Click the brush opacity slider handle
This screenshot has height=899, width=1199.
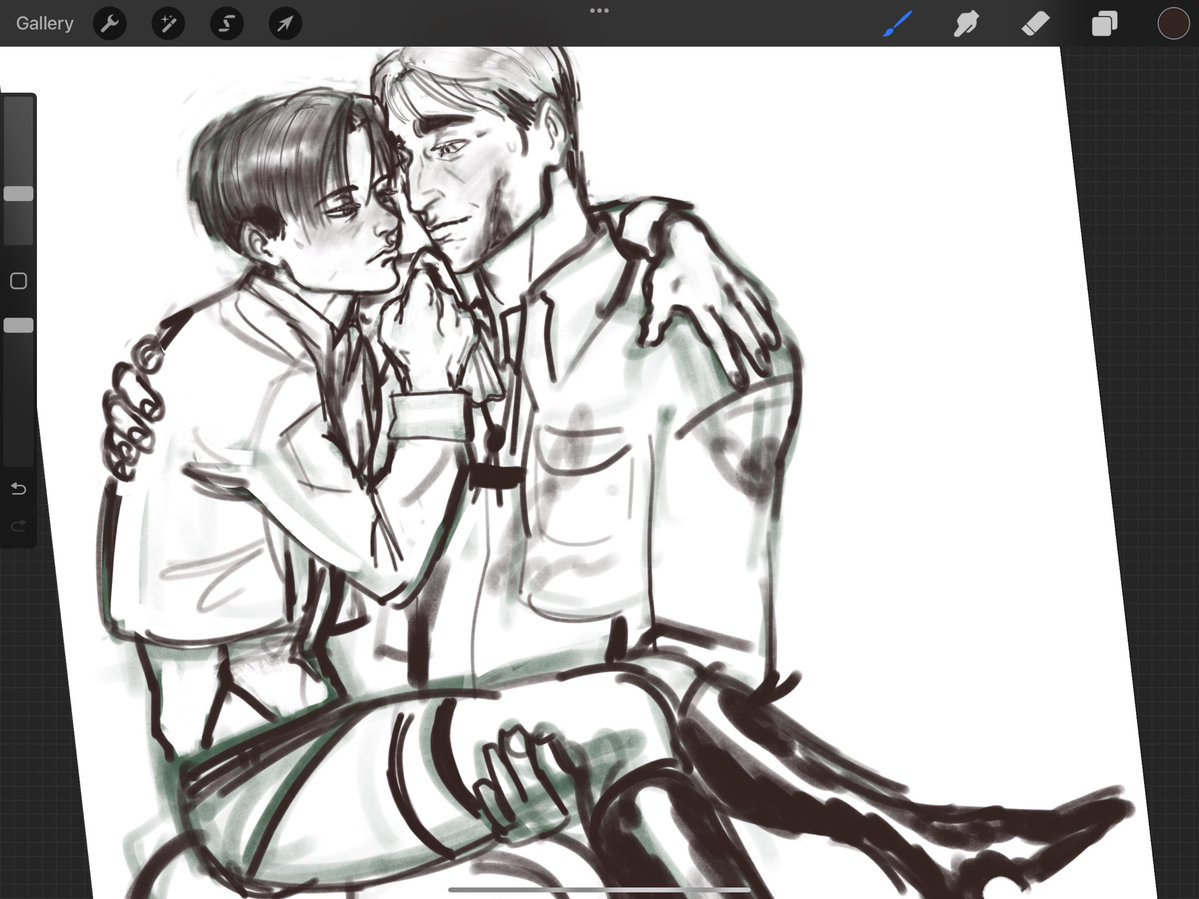tap(18, 326)
